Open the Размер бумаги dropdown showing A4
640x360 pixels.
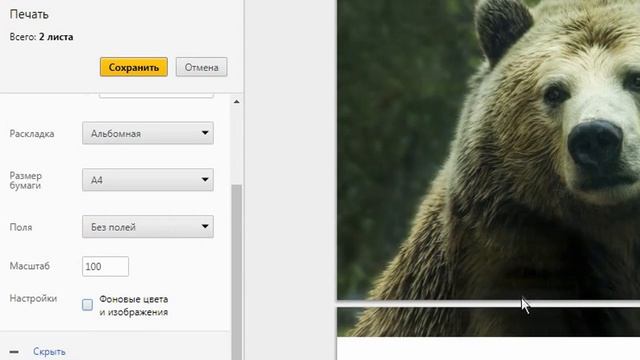(148, 180)
